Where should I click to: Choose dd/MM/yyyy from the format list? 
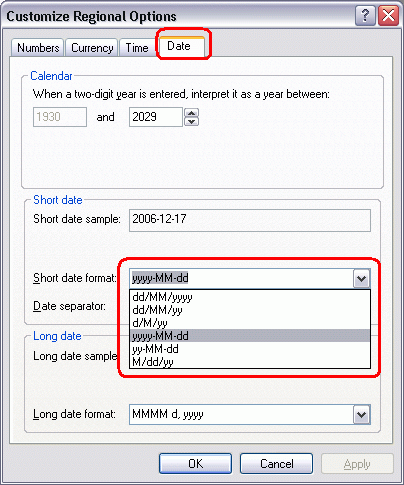(250, 297)
